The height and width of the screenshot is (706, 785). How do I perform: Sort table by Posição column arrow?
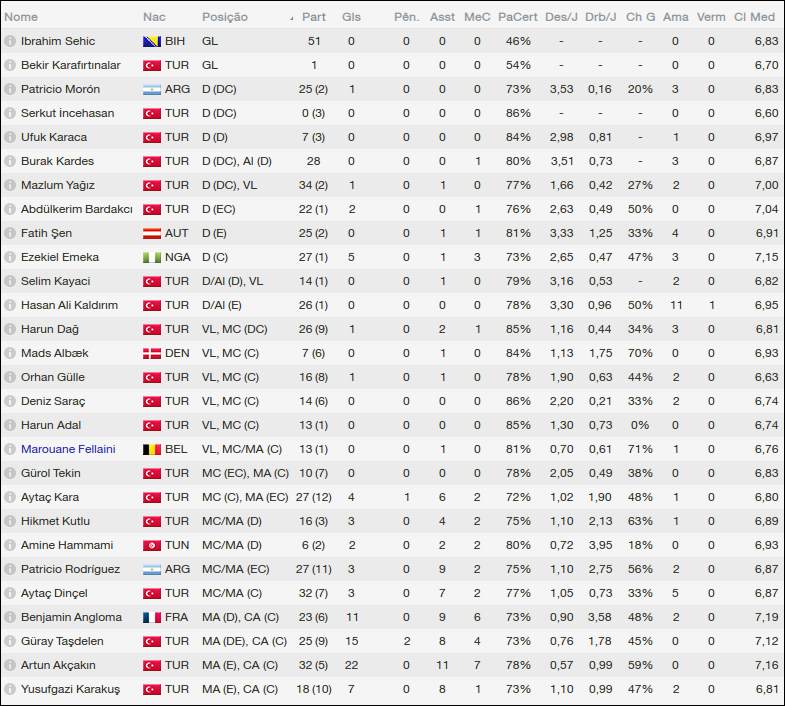tap(291, 18)
